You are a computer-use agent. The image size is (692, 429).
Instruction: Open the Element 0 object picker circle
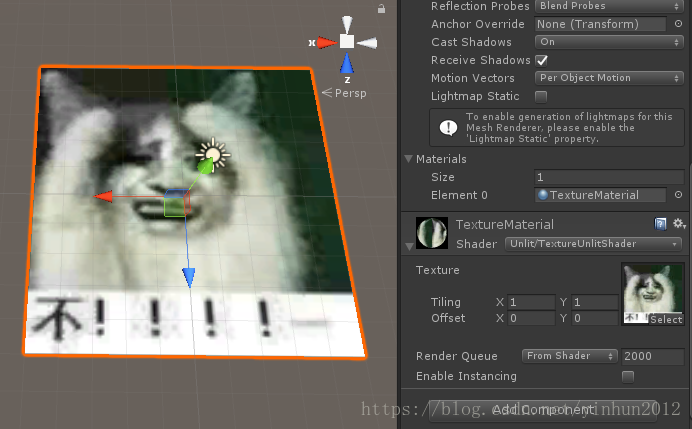click(x=678, y=195)
